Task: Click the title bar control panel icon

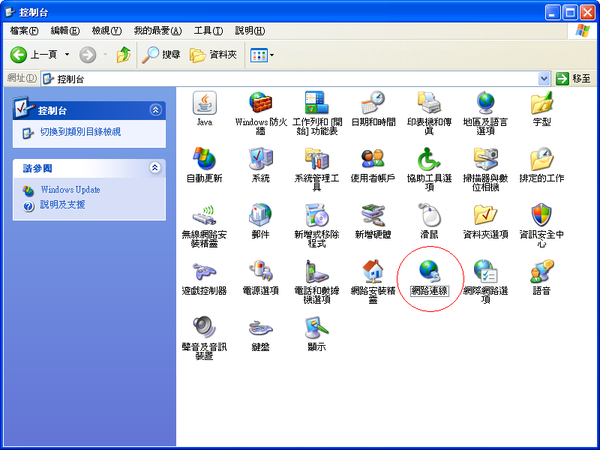Action: (10, 12)
